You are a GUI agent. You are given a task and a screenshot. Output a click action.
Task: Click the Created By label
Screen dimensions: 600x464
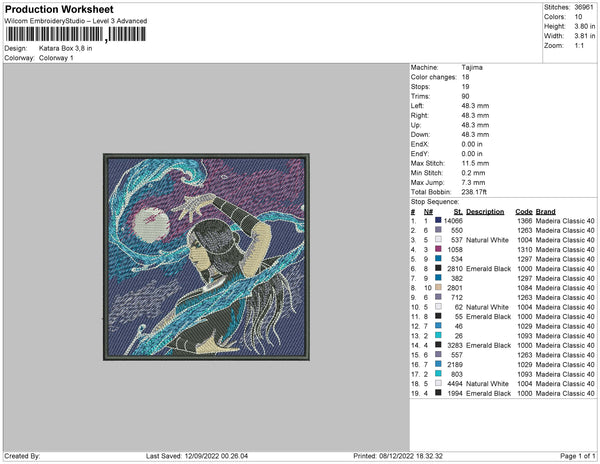pos(22,456)
